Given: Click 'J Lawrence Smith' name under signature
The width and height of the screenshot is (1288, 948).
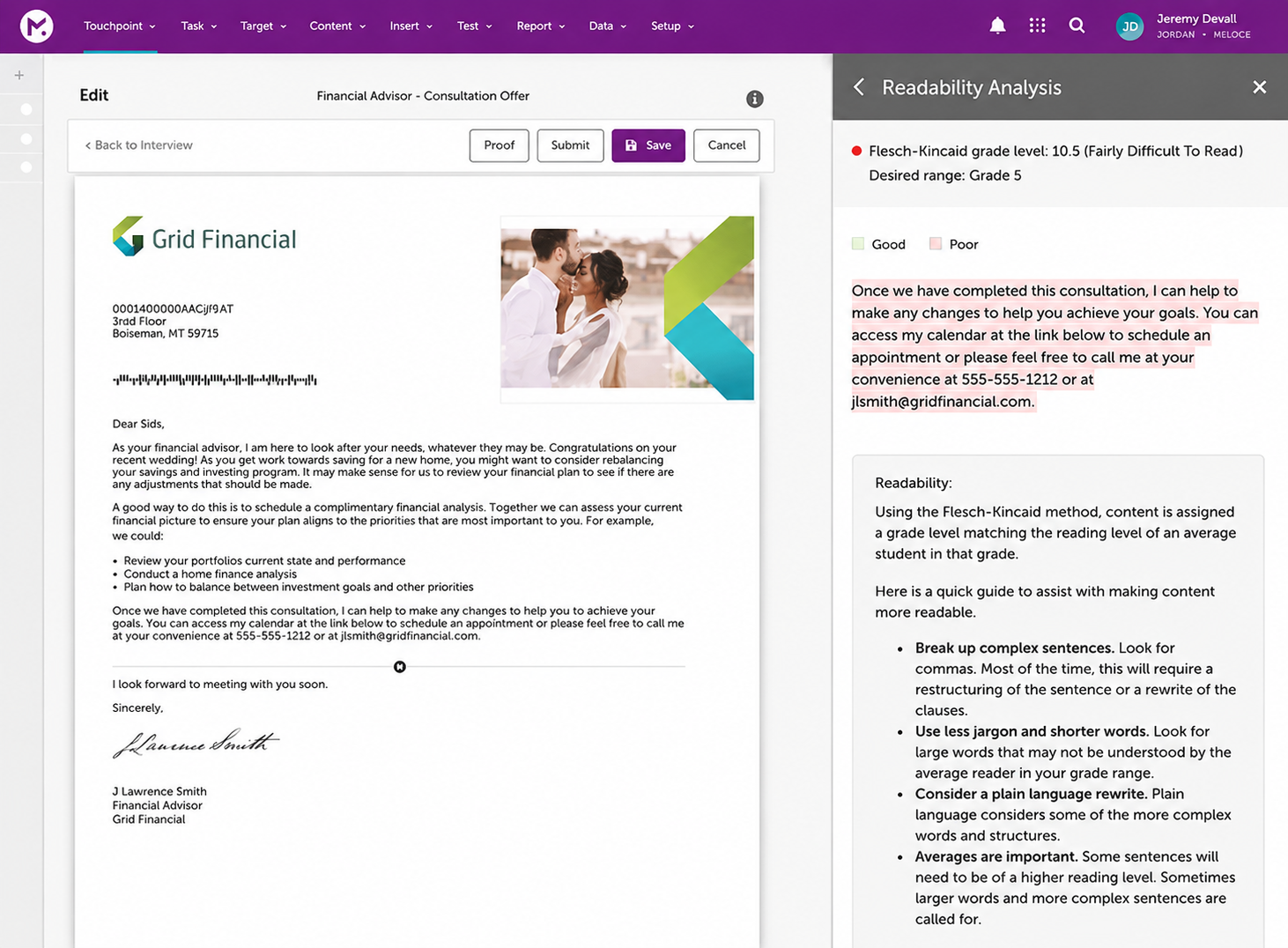Looking at the screenshot, I should [159, 791].
